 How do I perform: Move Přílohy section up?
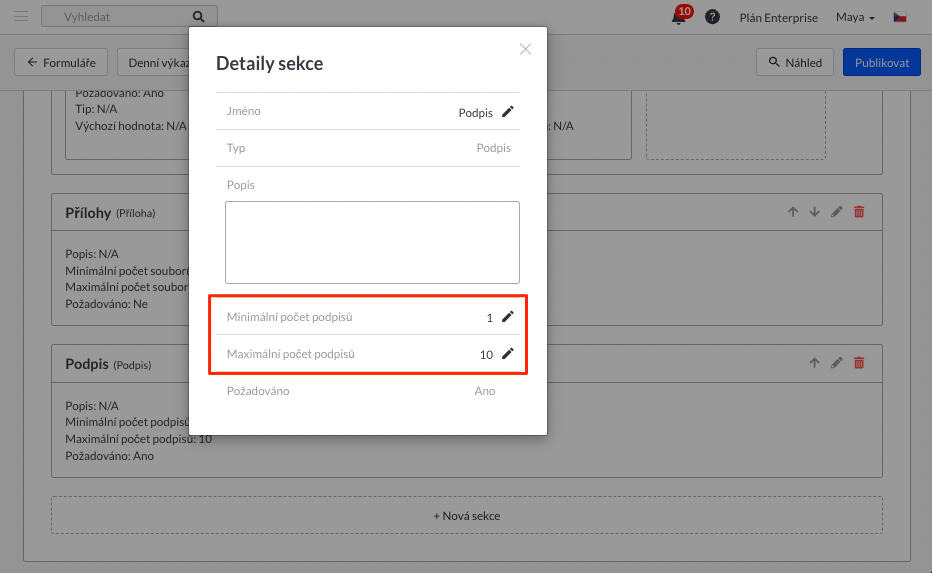(793, 212)
